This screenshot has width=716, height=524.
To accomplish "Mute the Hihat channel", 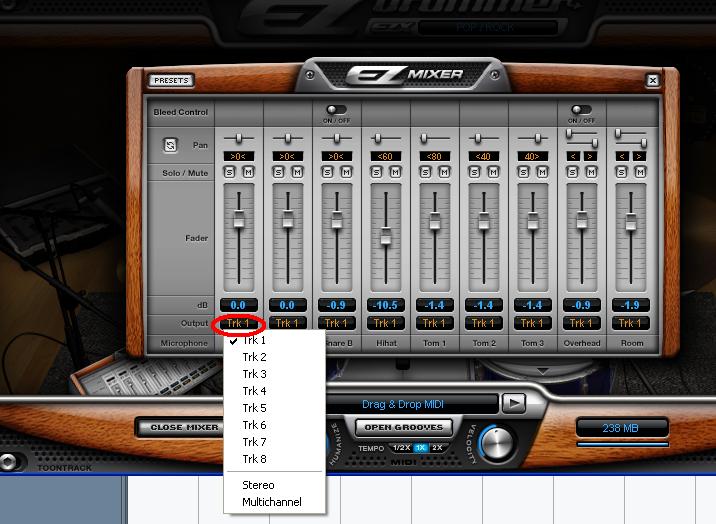I will pos(395,172).
